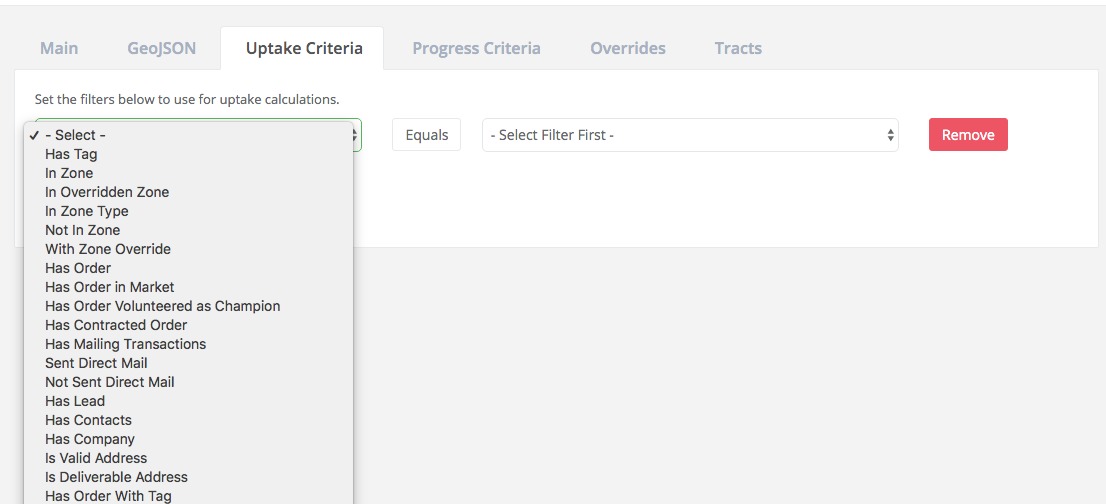This screenshot has height=504, width=1106.
Task: Choose In Zone Type filter
Action: coord(87,211)
